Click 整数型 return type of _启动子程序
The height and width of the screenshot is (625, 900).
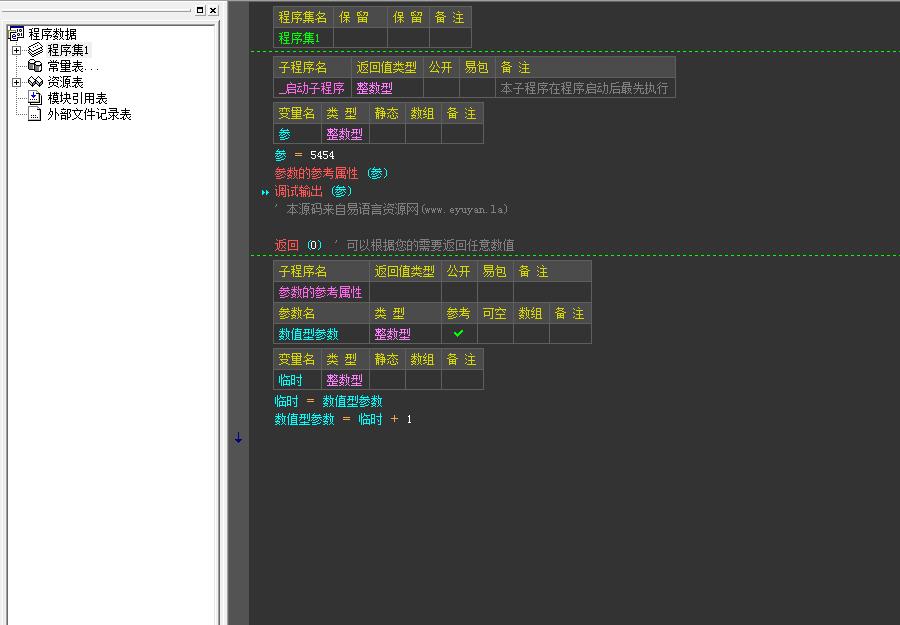coord(387,88)
